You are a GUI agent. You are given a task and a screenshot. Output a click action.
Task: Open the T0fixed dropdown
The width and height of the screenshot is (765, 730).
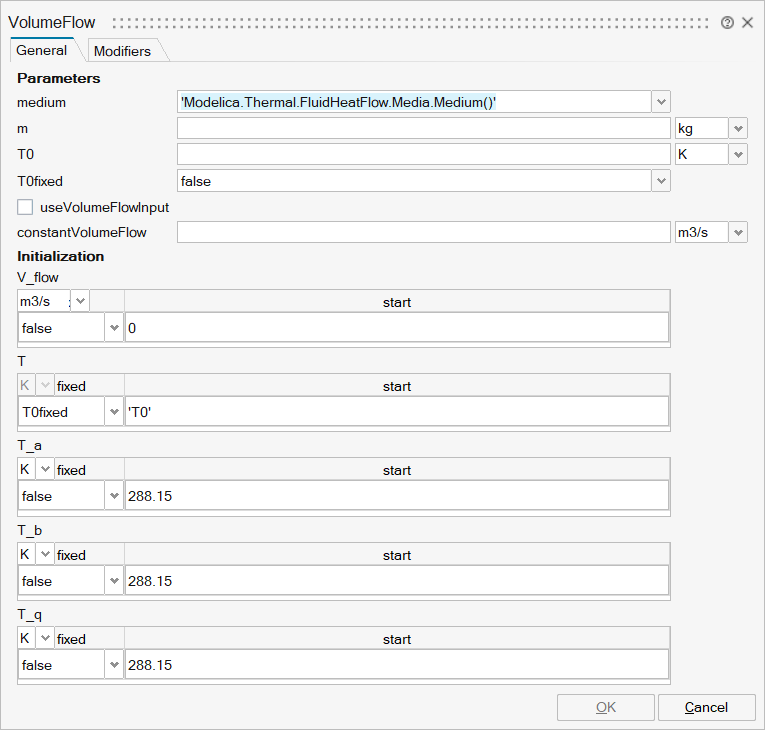(660, 181)
